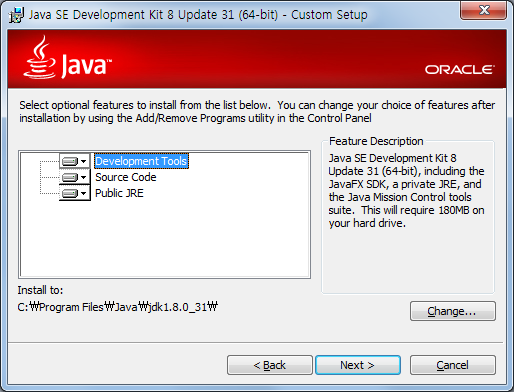Screen dimensions: 514x392
Task: Select the Public JRE feature
Action: pyautogui.click(x=119, y=193)
